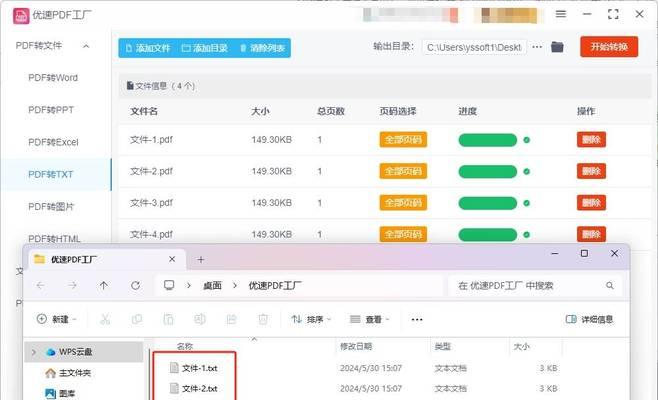Select PDF转图片 in the sidebar

(51, 207)
